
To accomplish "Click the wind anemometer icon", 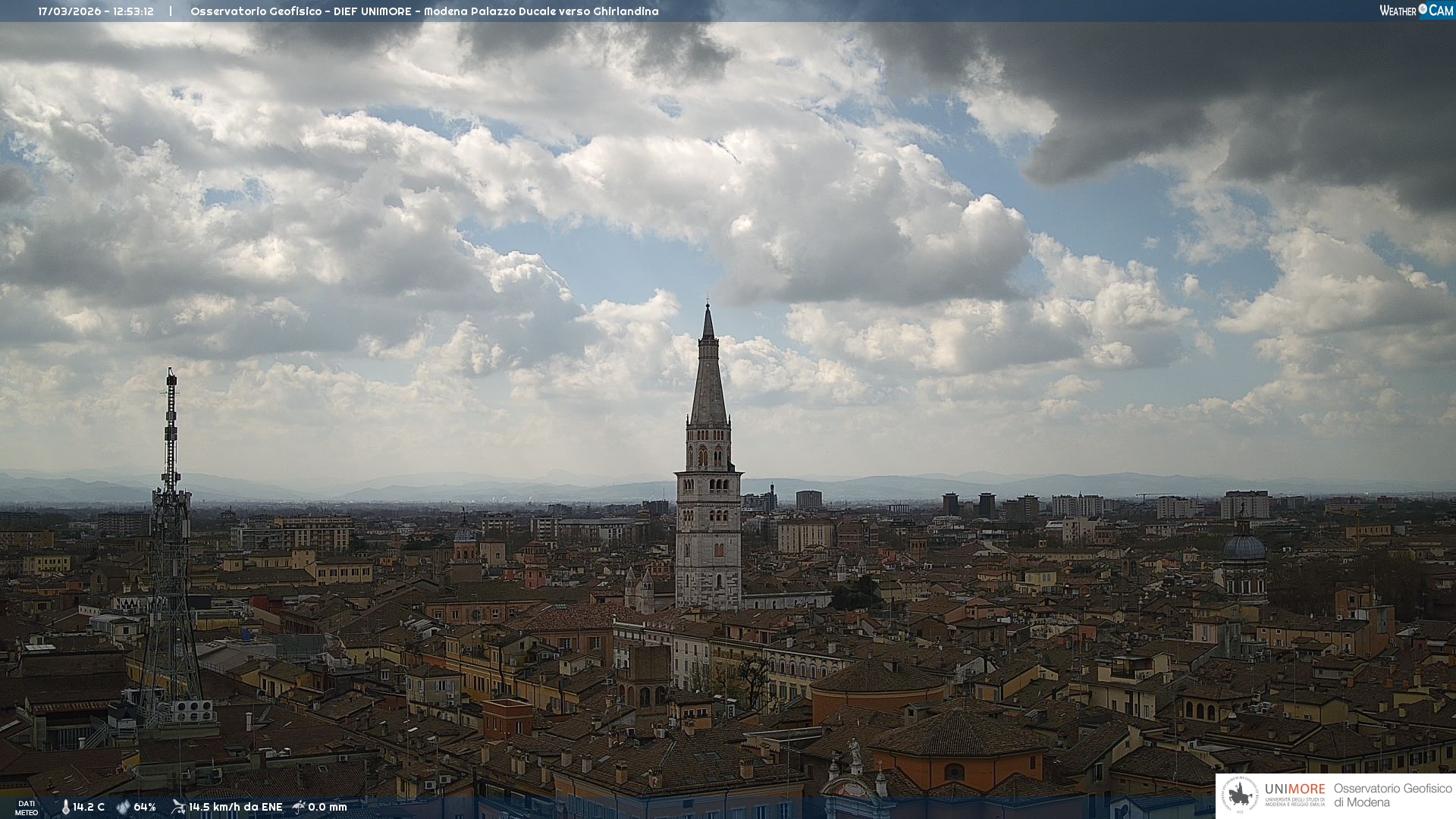I will 178,807.
